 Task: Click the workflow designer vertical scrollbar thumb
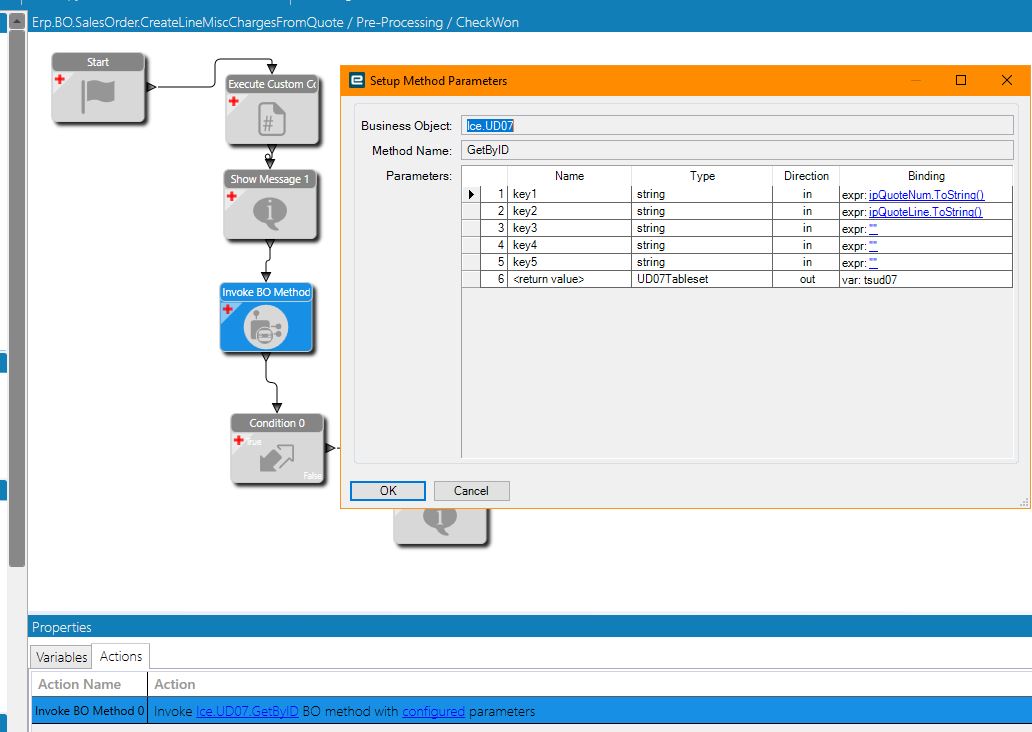click(17, 298)
